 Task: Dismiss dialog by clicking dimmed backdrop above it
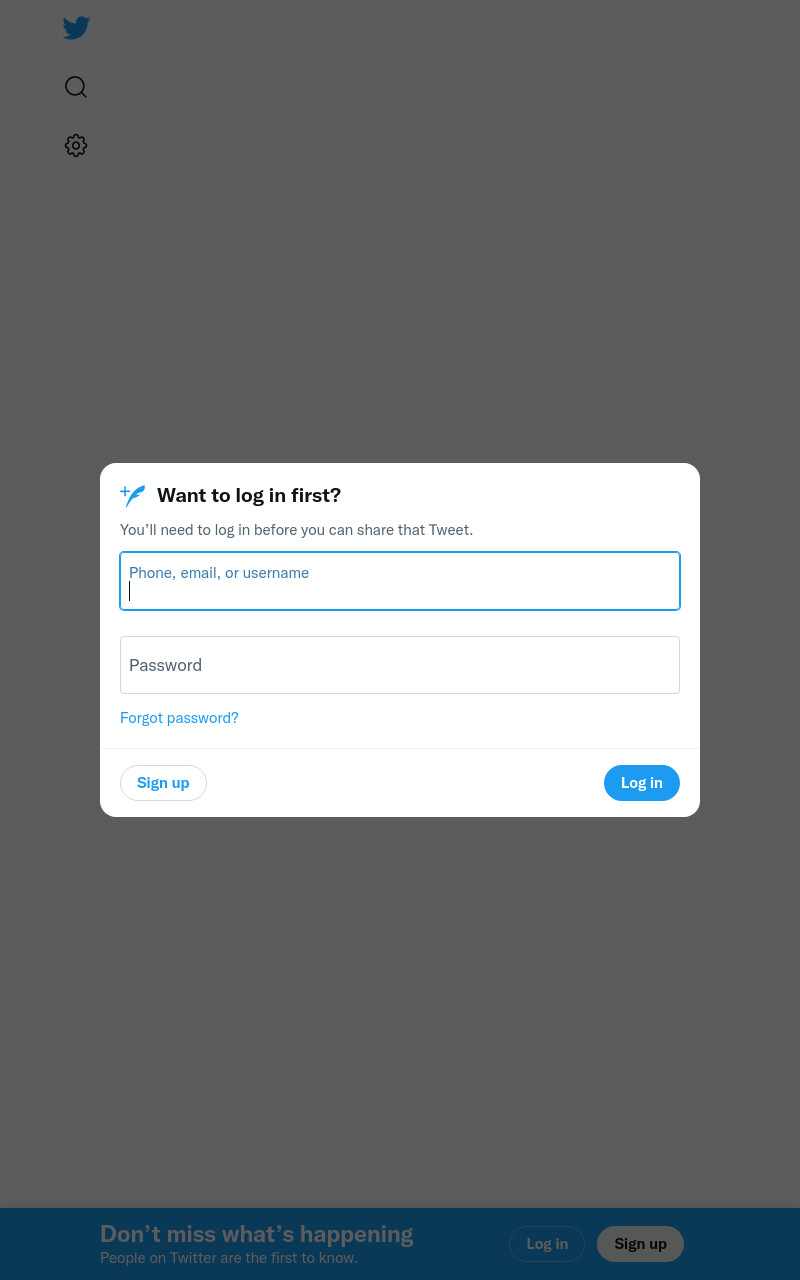(x=400, y=300)
